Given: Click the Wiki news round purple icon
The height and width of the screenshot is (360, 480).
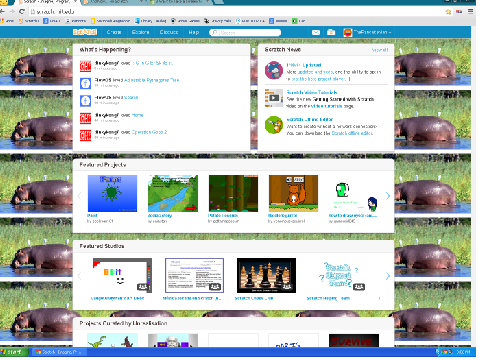Looking at the screenshot, I should click(x=274, y=70).
